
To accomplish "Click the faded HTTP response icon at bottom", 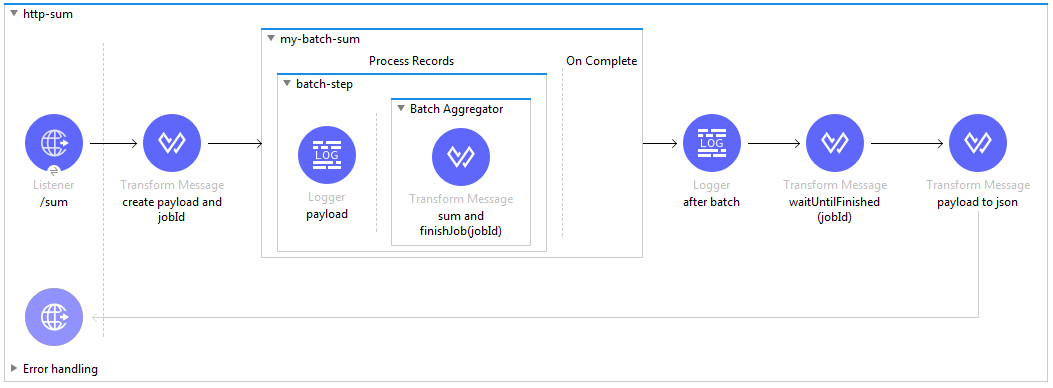I will (54, 317).
